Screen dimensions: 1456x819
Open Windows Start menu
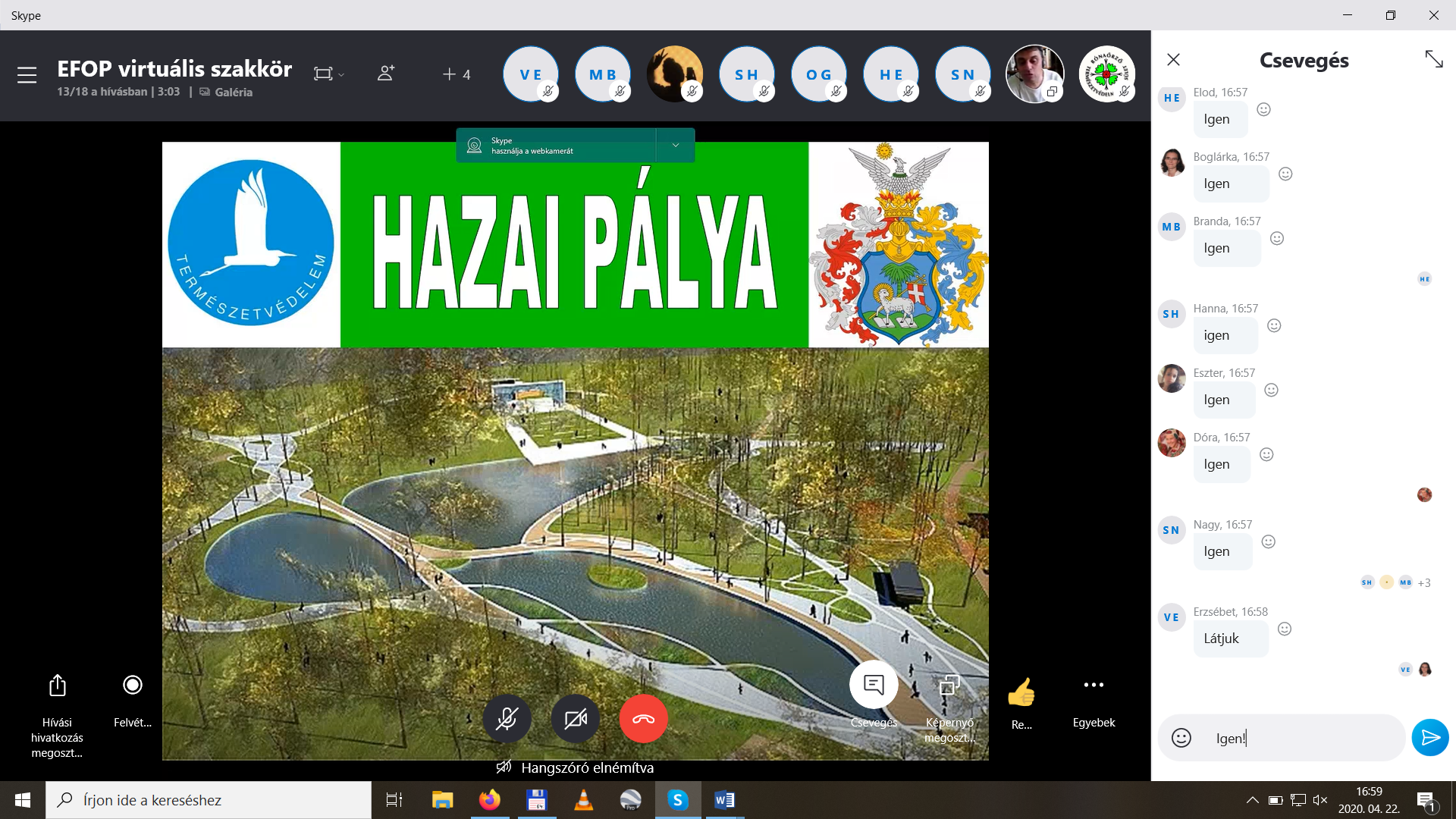23,800
